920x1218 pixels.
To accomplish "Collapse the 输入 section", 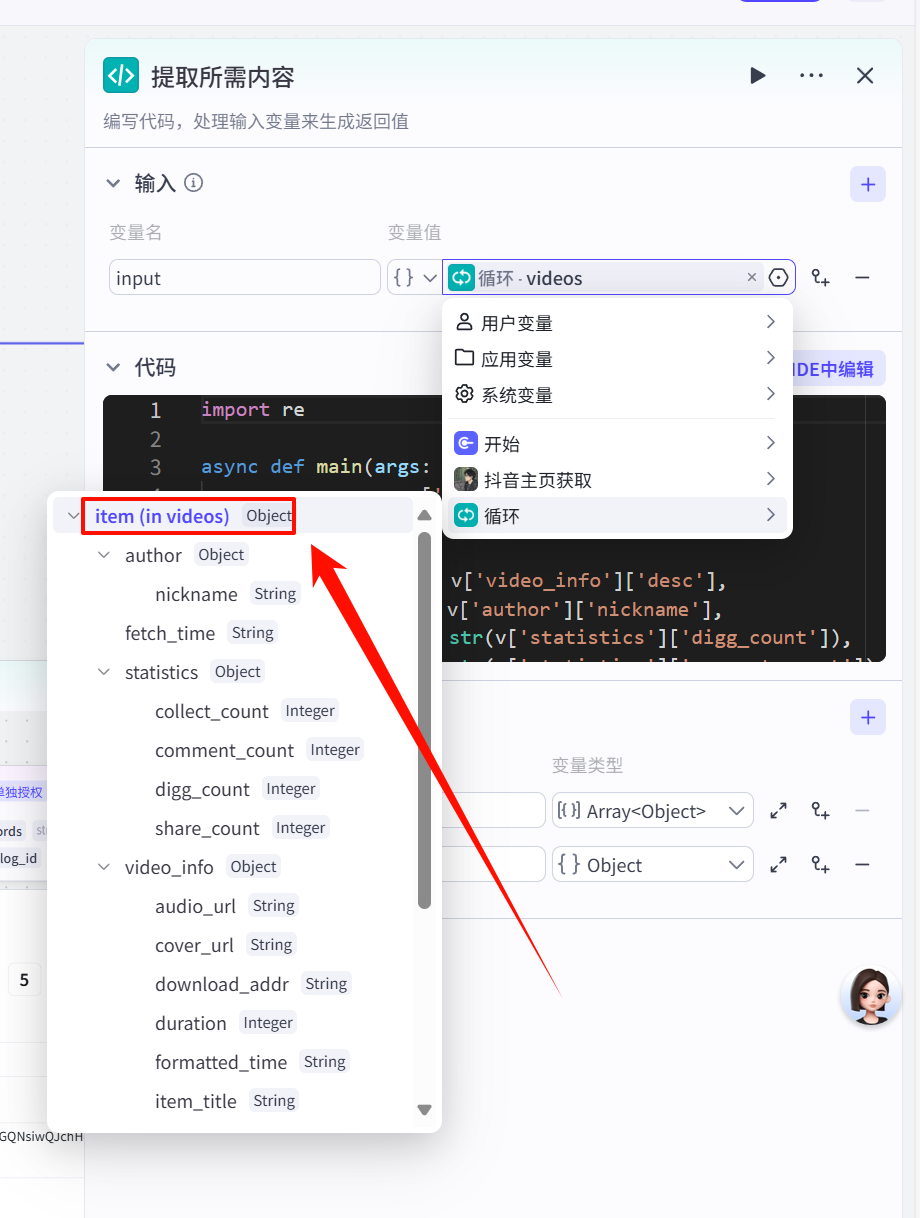I will pos(114,183).
